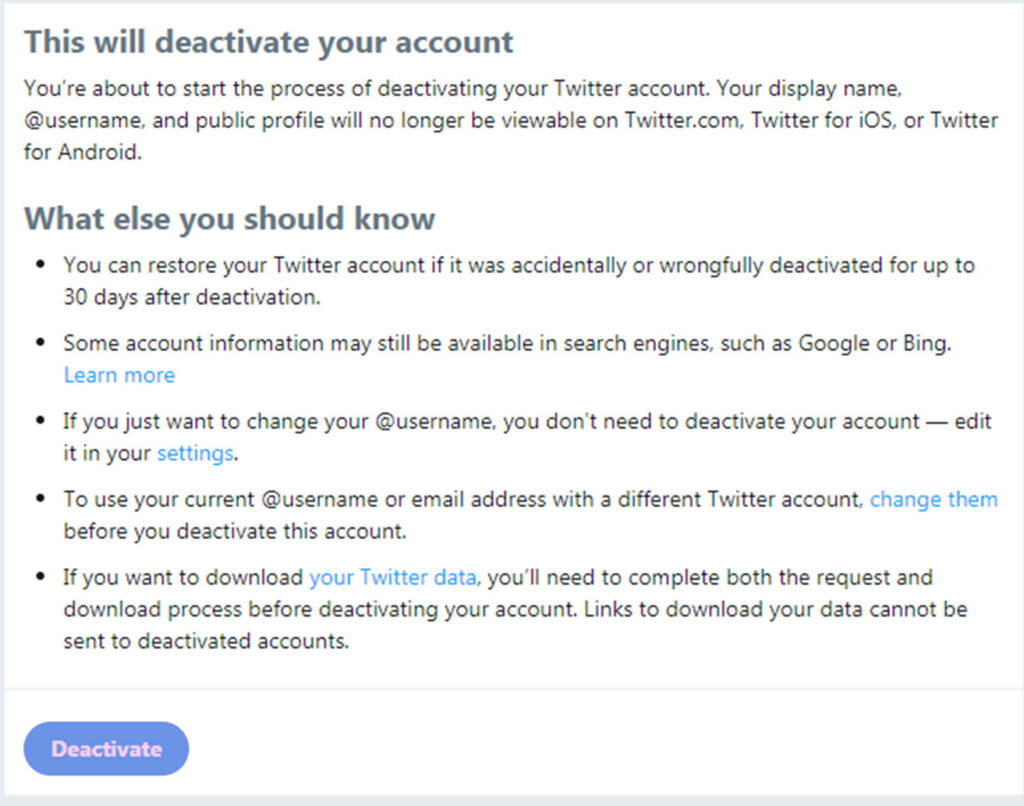
Task: Click the Deactivate button
Action: (106, 749)
